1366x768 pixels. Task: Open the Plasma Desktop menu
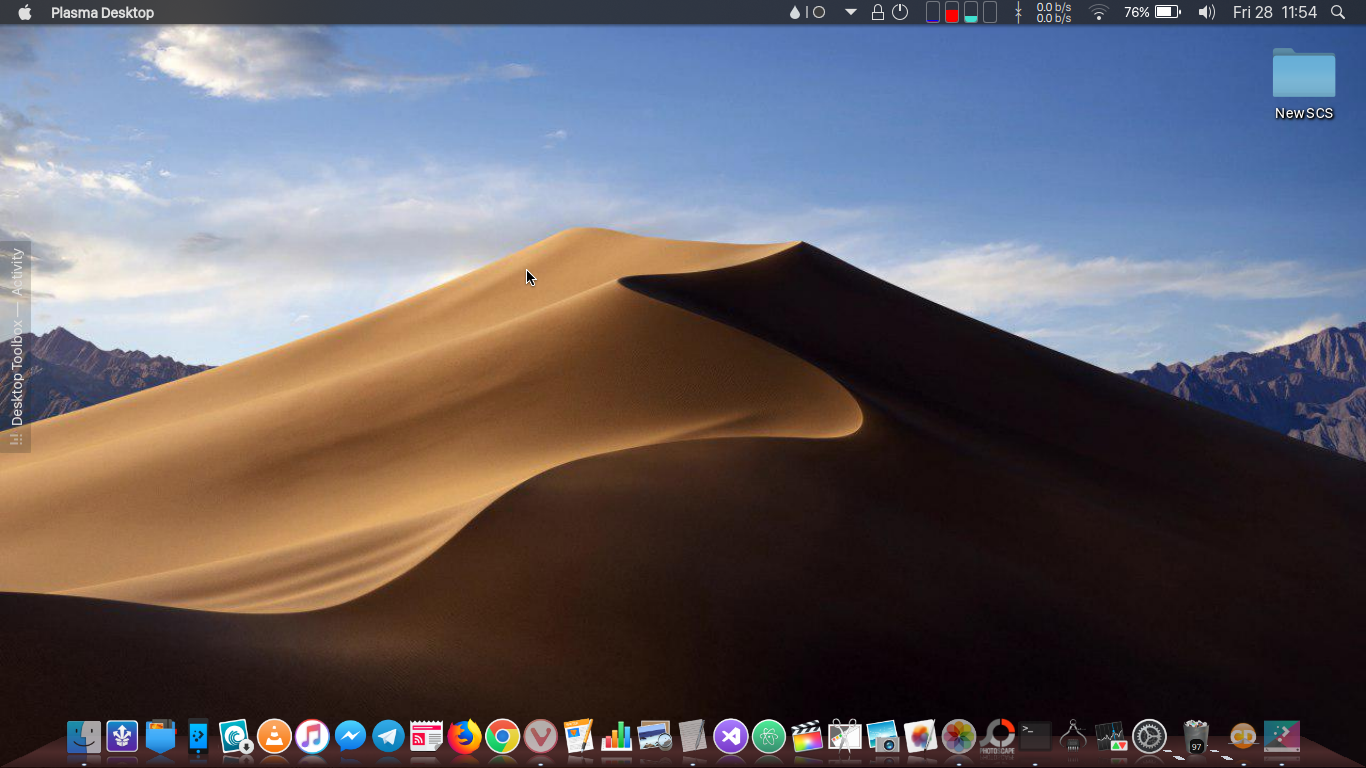click(x=103, y=13)
